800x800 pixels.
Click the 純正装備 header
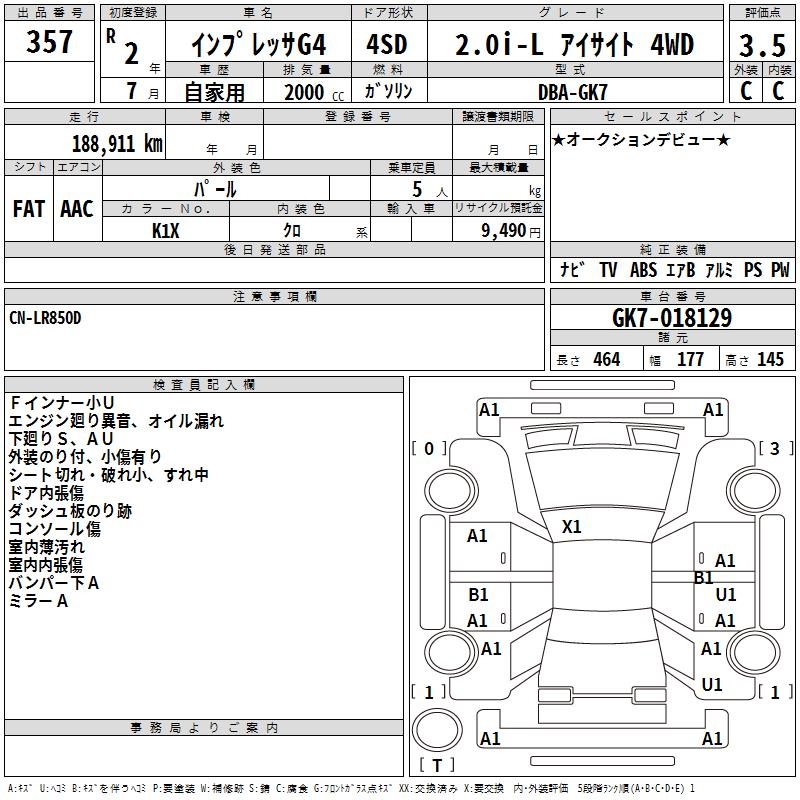pos(672,249)
